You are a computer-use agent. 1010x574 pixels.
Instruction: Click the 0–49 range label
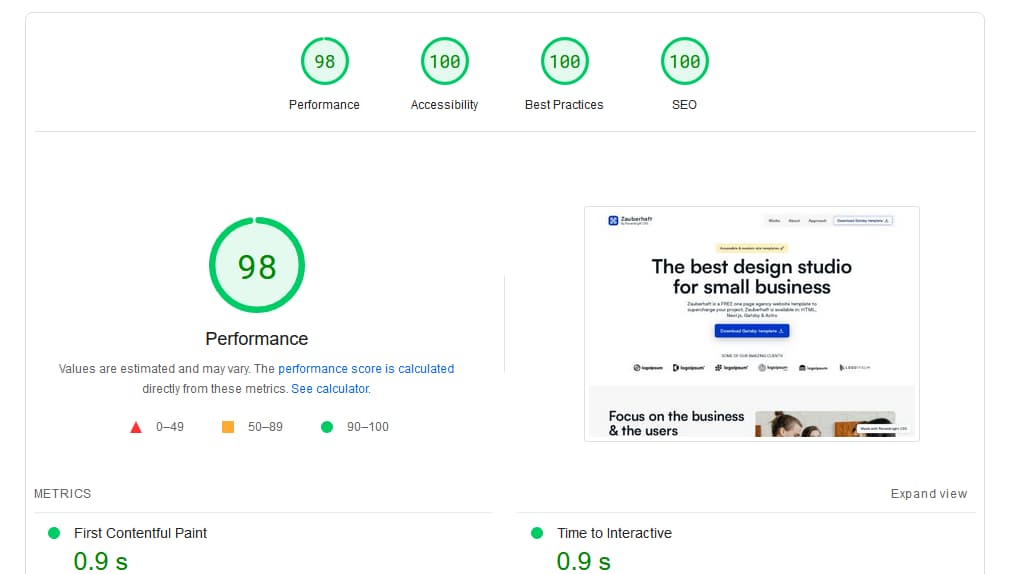(170, 426)
